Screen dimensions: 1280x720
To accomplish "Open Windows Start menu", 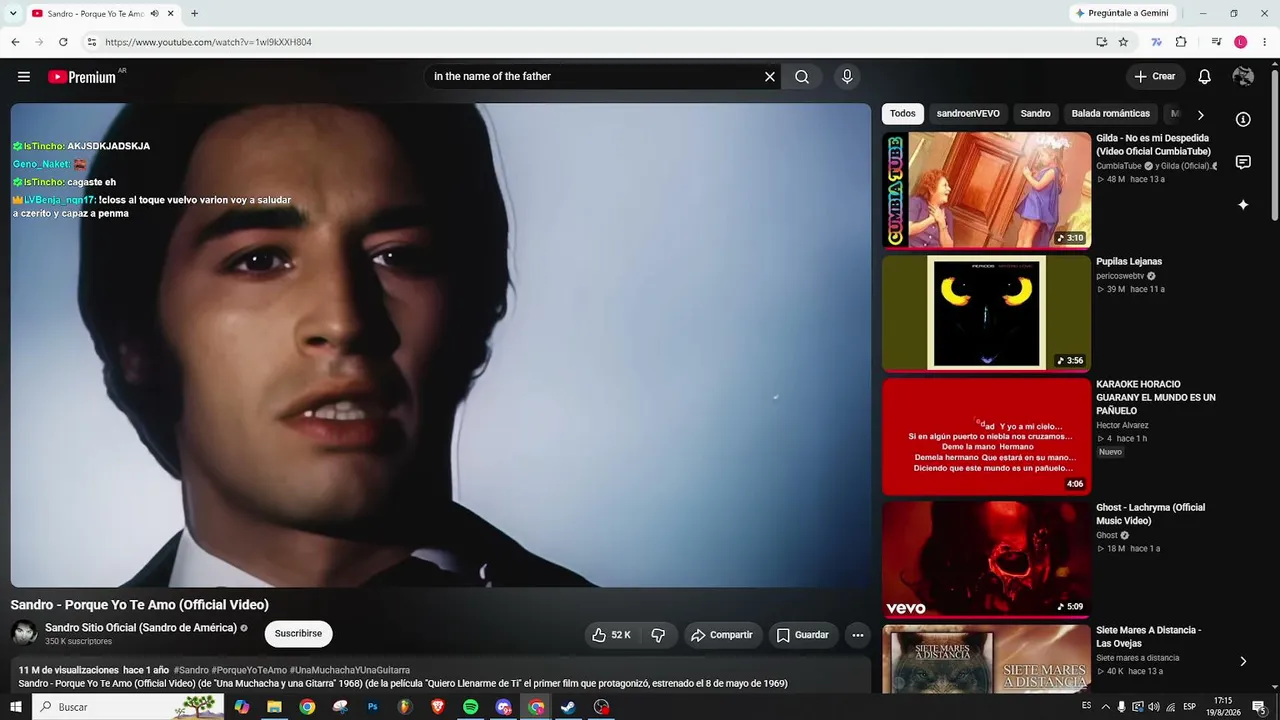I will pyautogui.click(x=16, y=707).
